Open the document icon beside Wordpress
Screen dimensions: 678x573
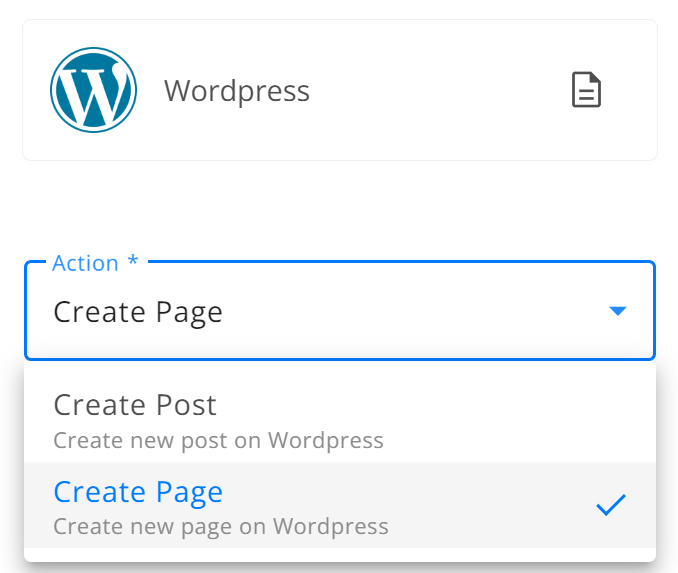click(586, 90)
